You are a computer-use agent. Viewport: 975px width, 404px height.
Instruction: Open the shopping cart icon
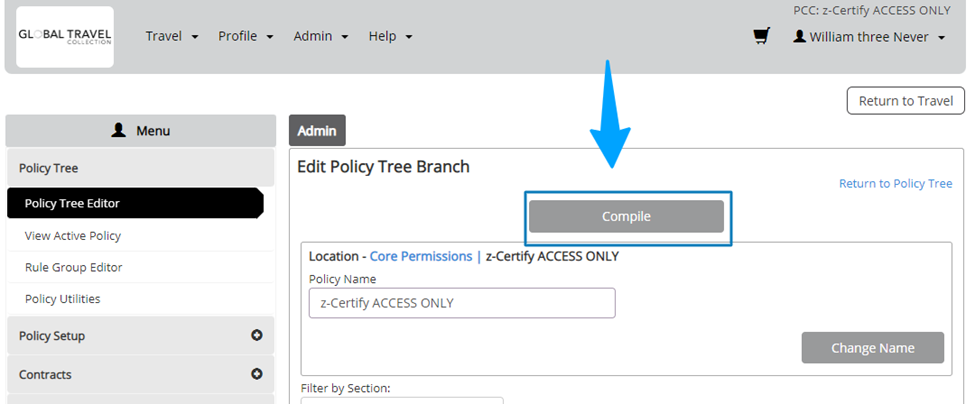[x=762, y=36]
